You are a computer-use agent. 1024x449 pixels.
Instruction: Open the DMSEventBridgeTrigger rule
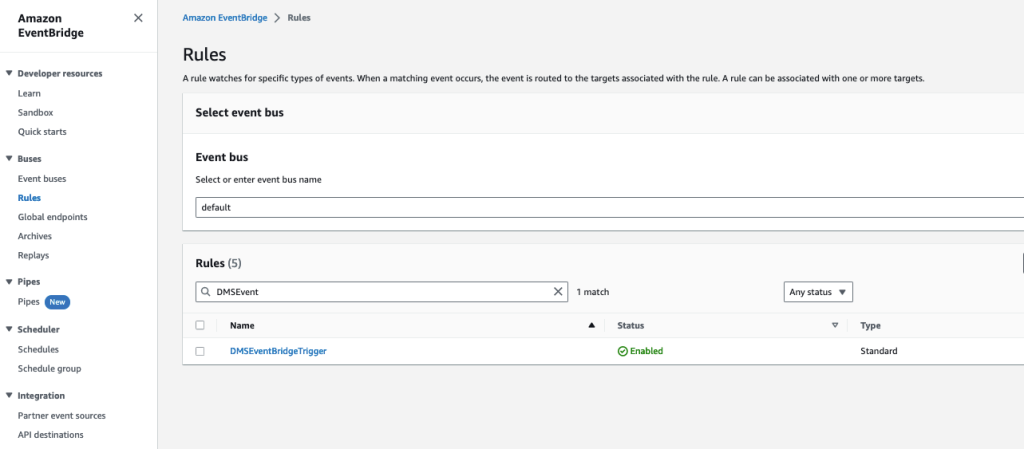[x=278, y=351]
